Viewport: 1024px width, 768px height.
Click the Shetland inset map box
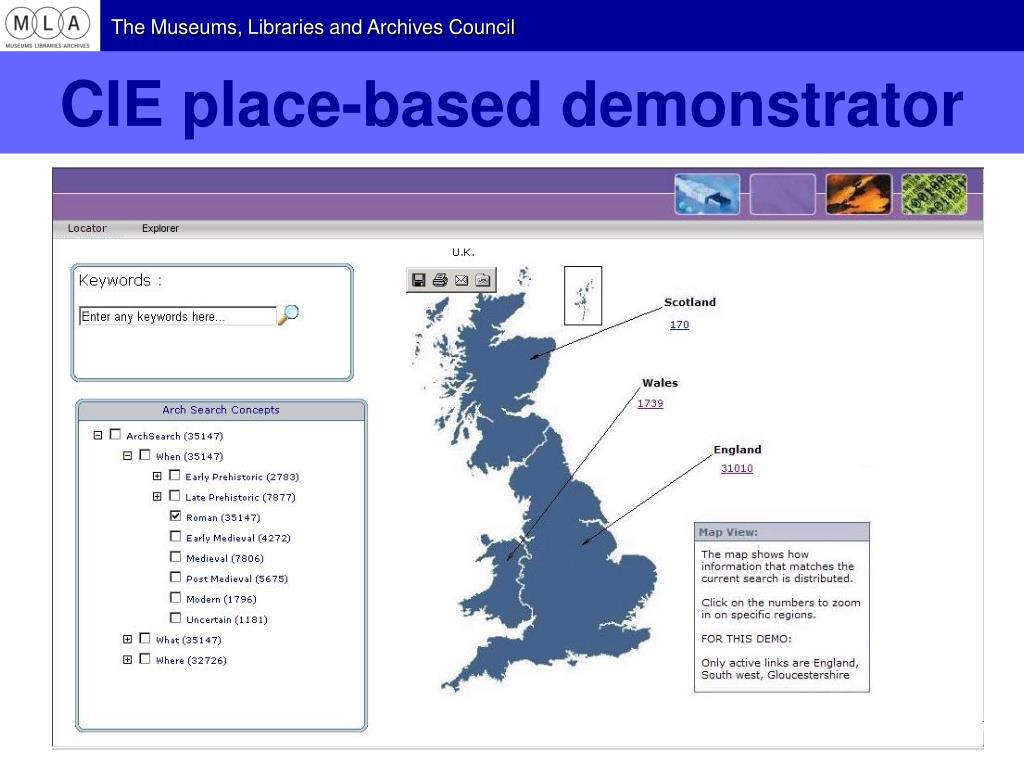pyautogui.click(x=583, y=295)
